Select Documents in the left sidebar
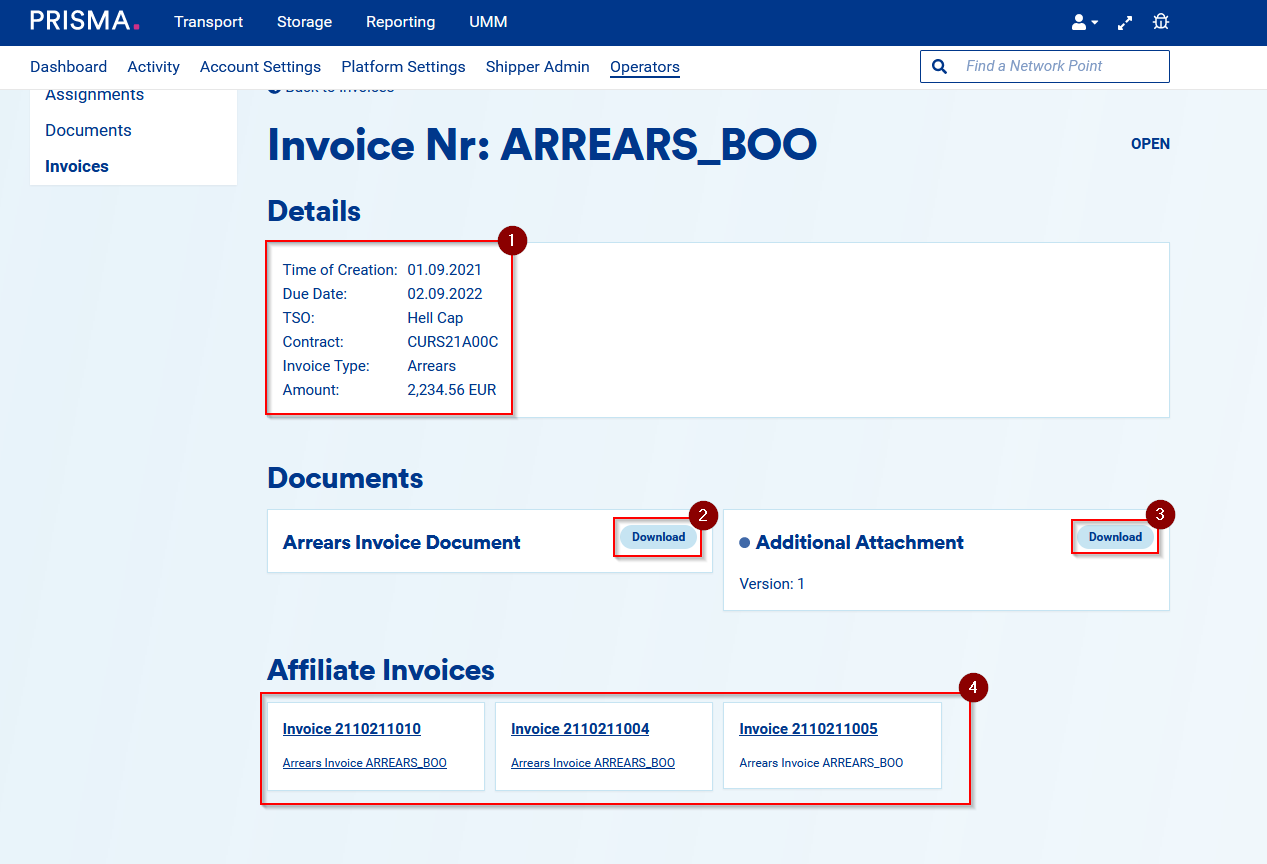 (88, 130)
